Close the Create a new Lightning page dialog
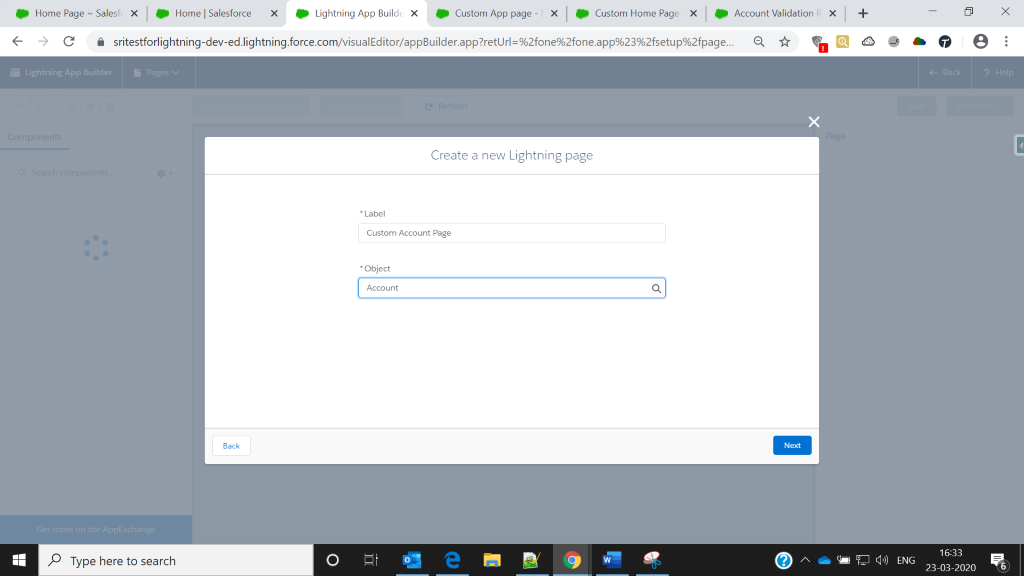The width and height of the screenshot is (1024, 576). (814, 122)
